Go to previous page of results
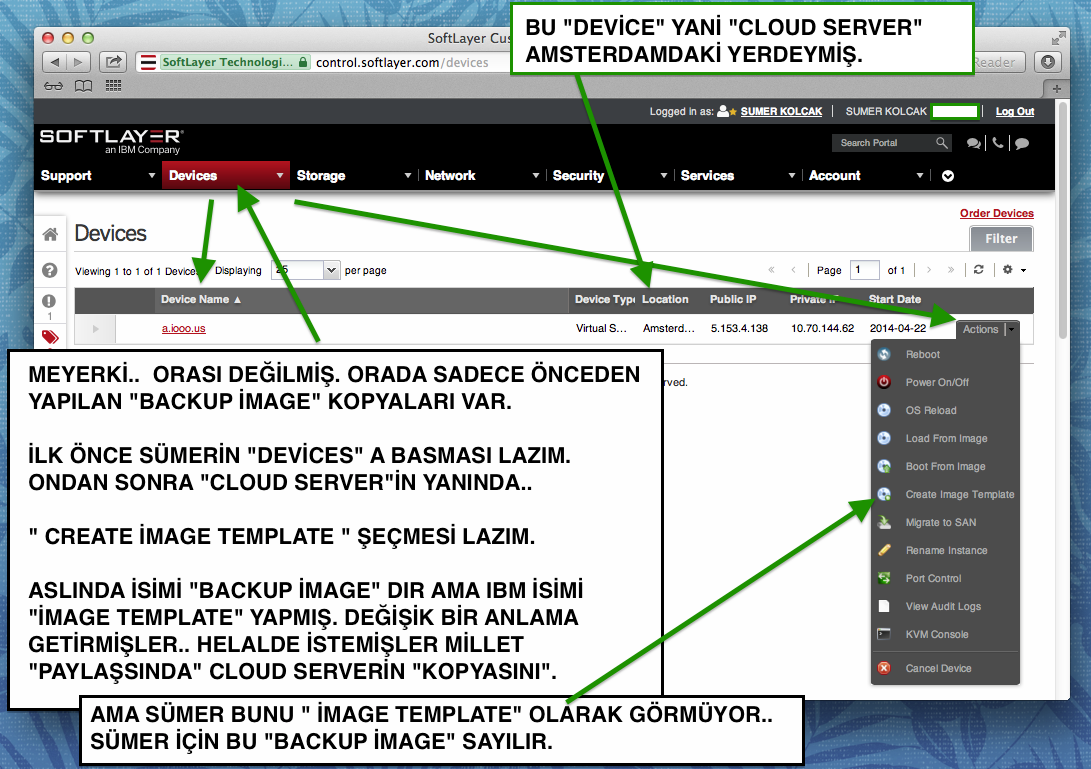 [793, 270]
